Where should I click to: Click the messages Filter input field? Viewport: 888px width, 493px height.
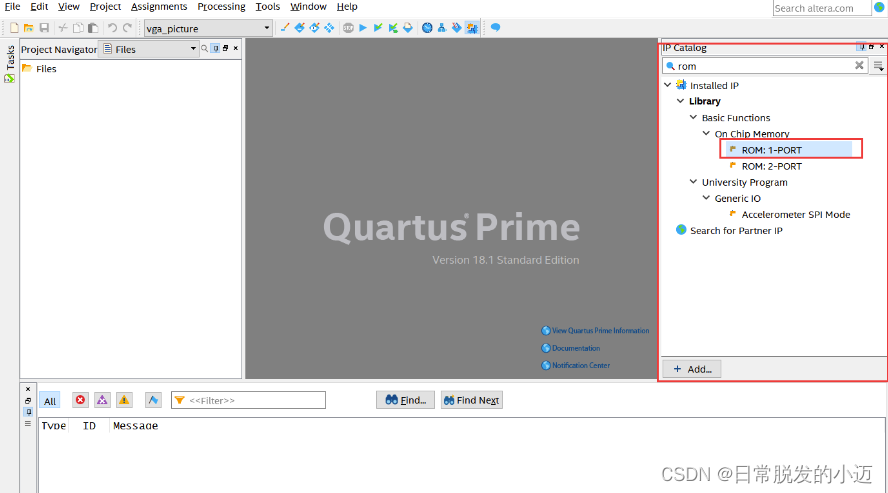tap(248, 400)
